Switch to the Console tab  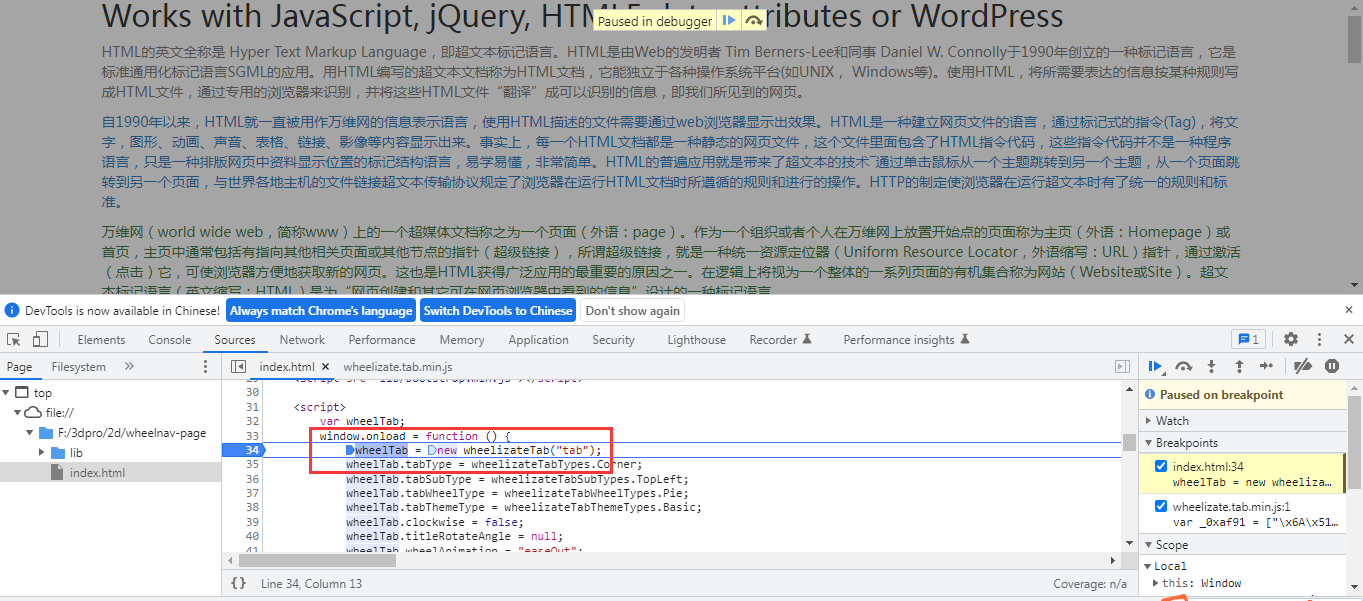(170, 340)
